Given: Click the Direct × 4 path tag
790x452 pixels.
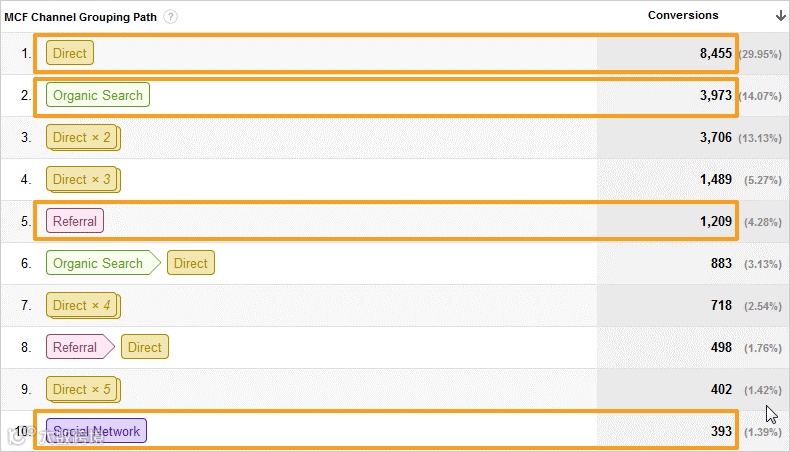Looking at the screenshot, I should point(83,305).
